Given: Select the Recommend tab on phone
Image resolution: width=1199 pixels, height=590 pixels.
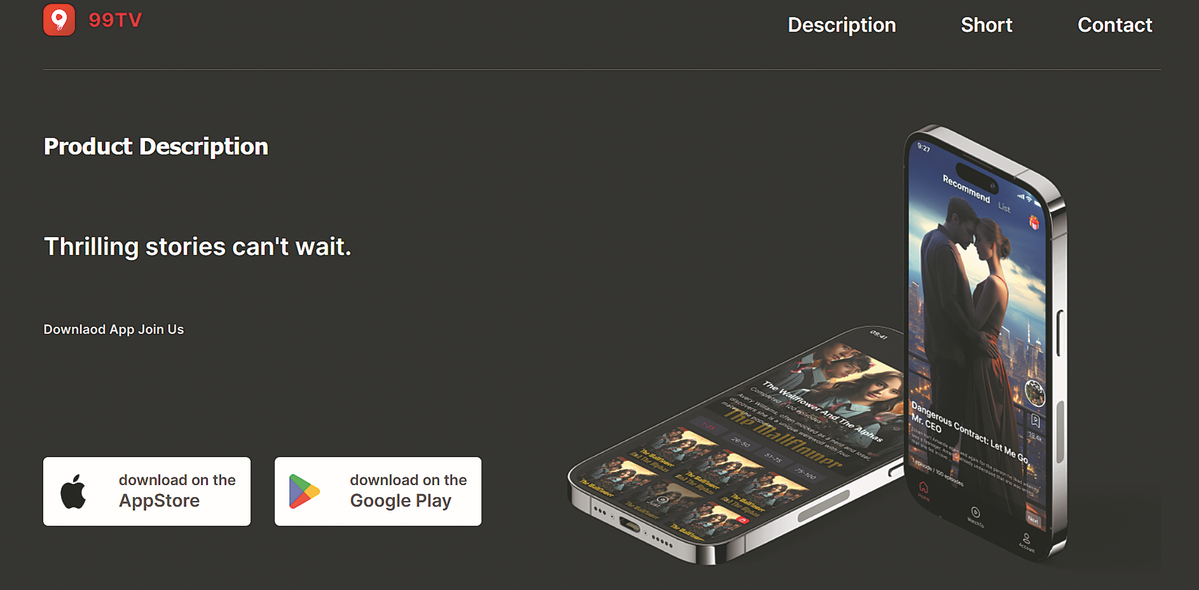Looking at the screenshot, I should point(966,189).
